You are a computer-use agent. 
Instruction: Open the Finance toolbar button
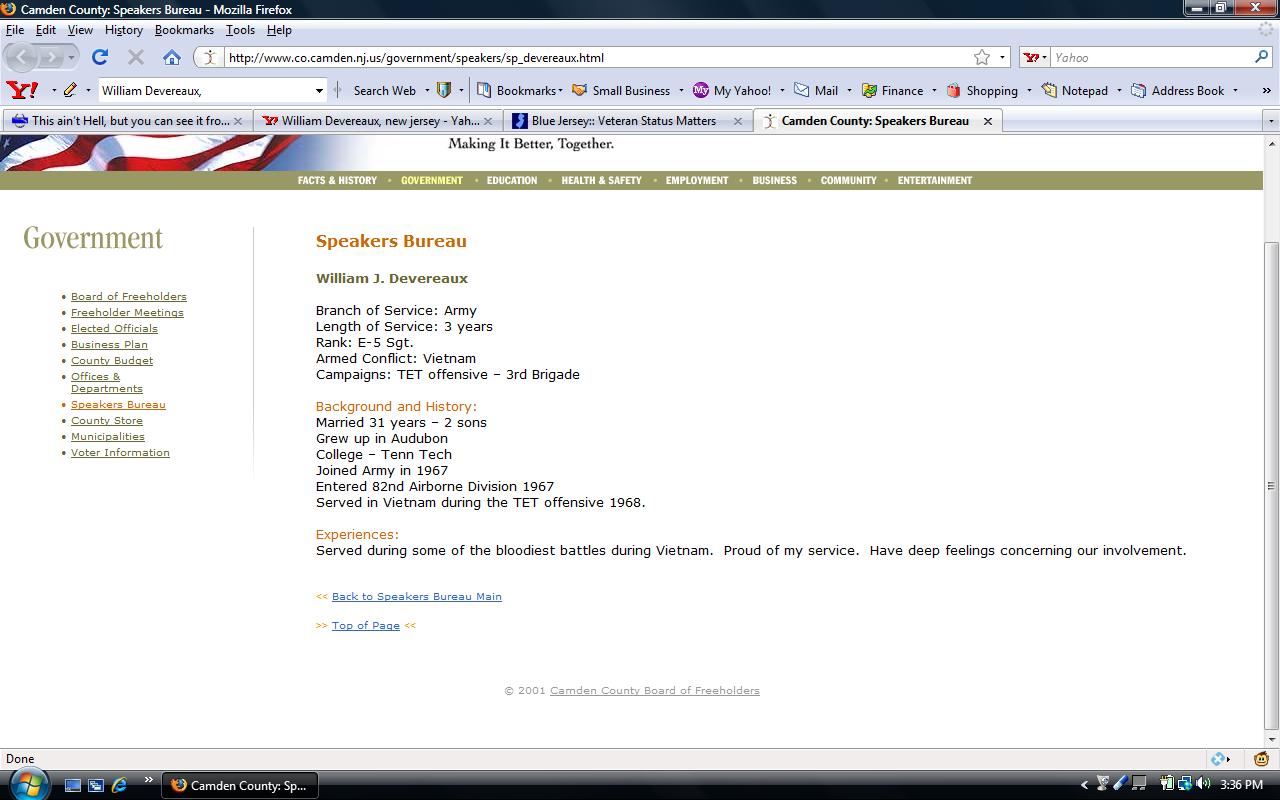[x=892, y=90]
